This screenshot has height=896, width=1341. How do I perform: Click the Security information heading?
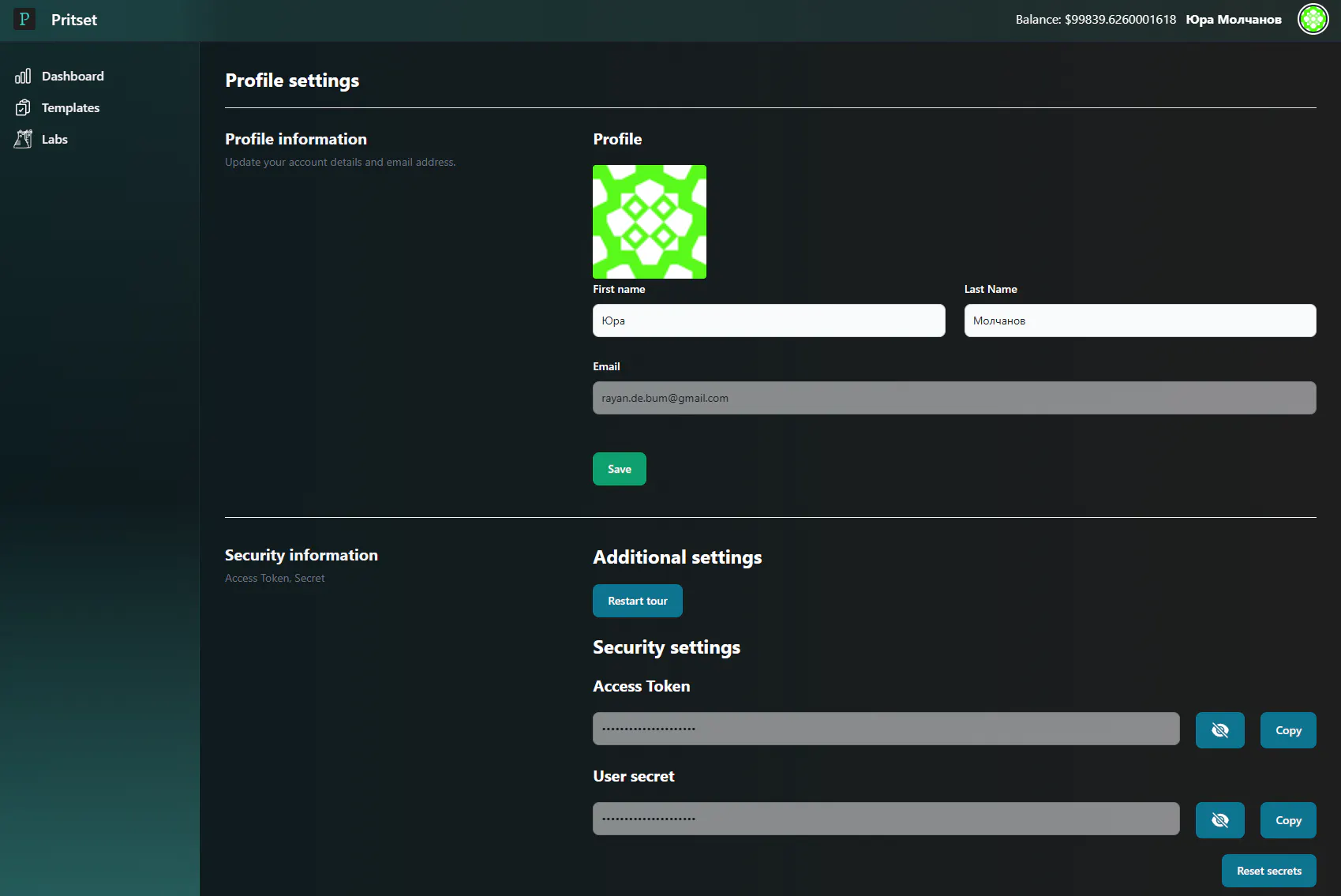302,555
